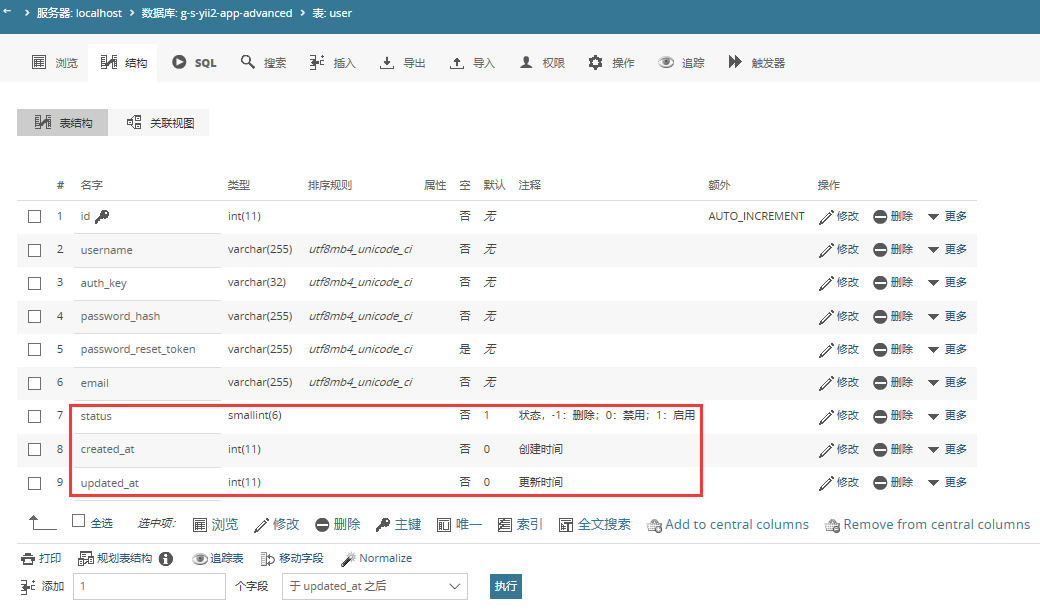The height and width of the screenshot is (615, 1040).
Task: Click the 追踪表 eye icon
Action: [200, 559]
